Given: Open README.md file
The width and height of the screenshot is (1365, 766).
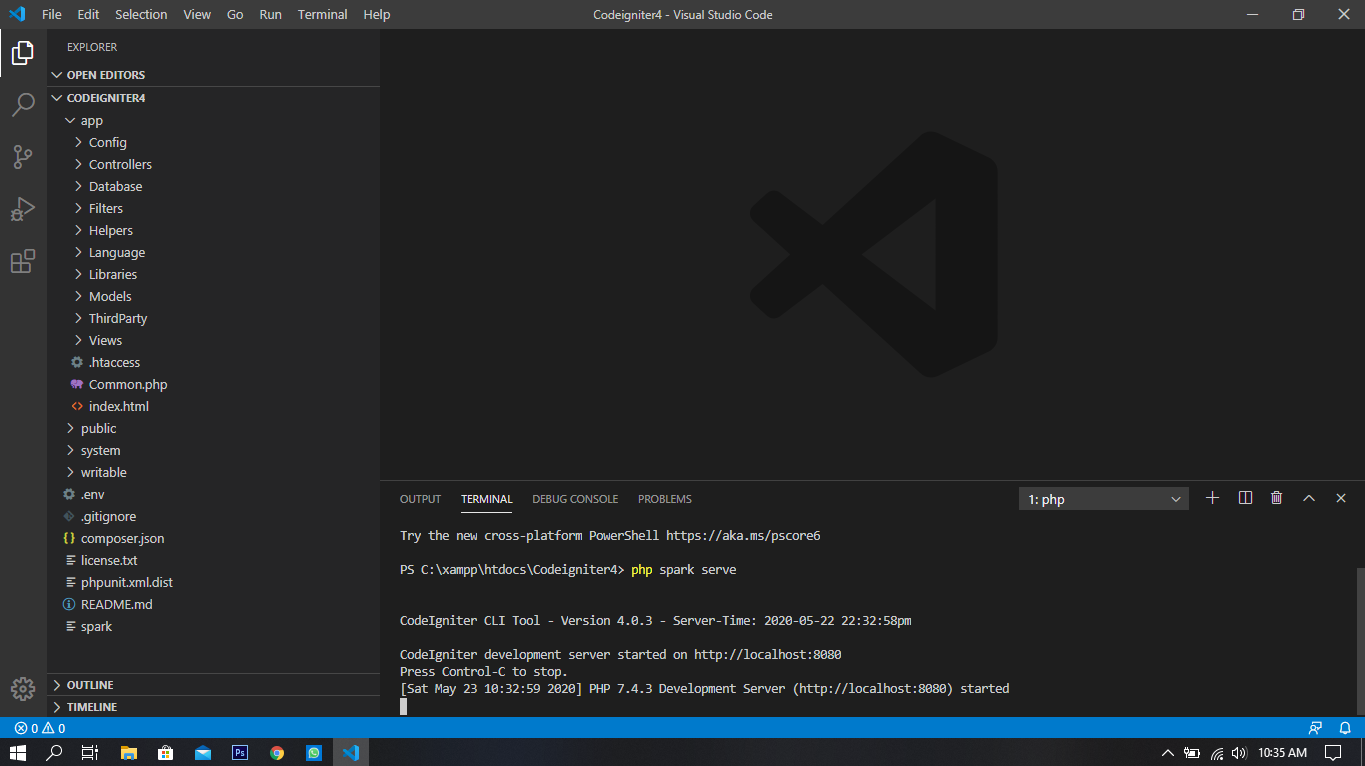Looking at the screenshot, I should (213, 604).
